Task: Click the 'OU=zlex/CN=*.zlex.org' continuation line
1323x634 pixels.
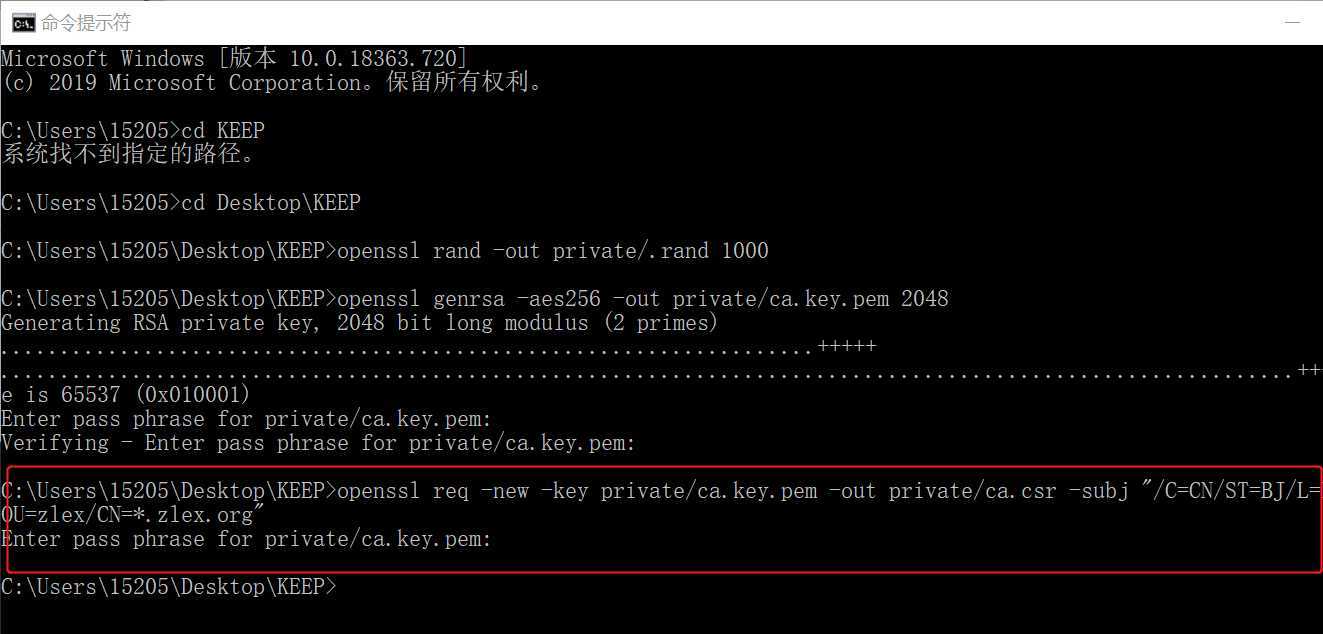Action: 133,515
